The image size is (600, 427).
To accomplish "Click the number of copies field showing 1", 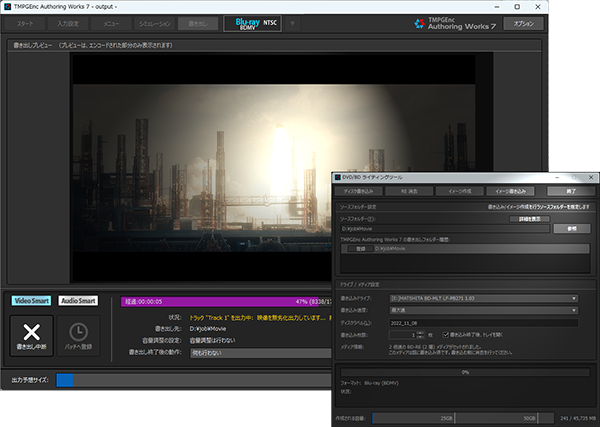I will [403, 335].
